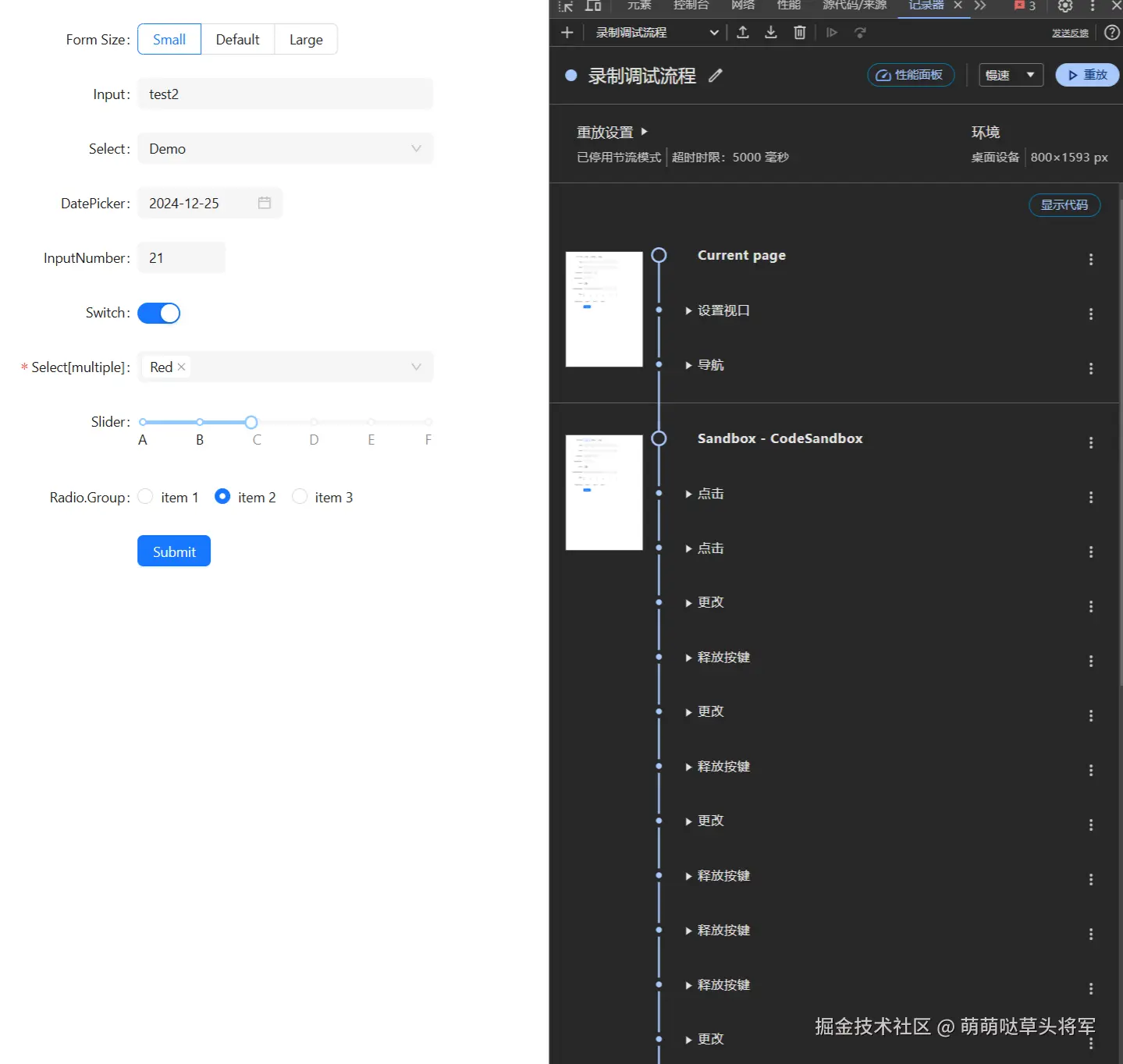Close the 记录器 tab with its x
The image size is (1123, 1064).
click(x=958, y=5)
